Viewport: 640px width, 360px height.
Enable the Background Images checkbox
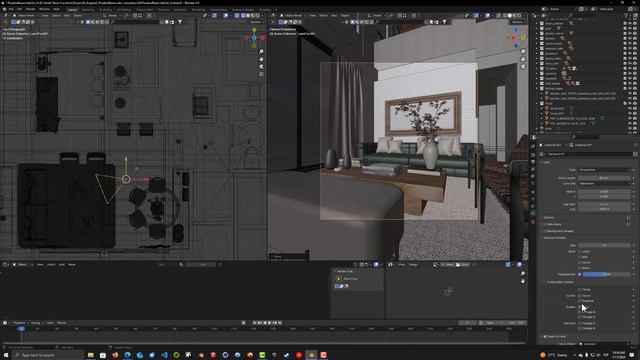click(545, 231)
